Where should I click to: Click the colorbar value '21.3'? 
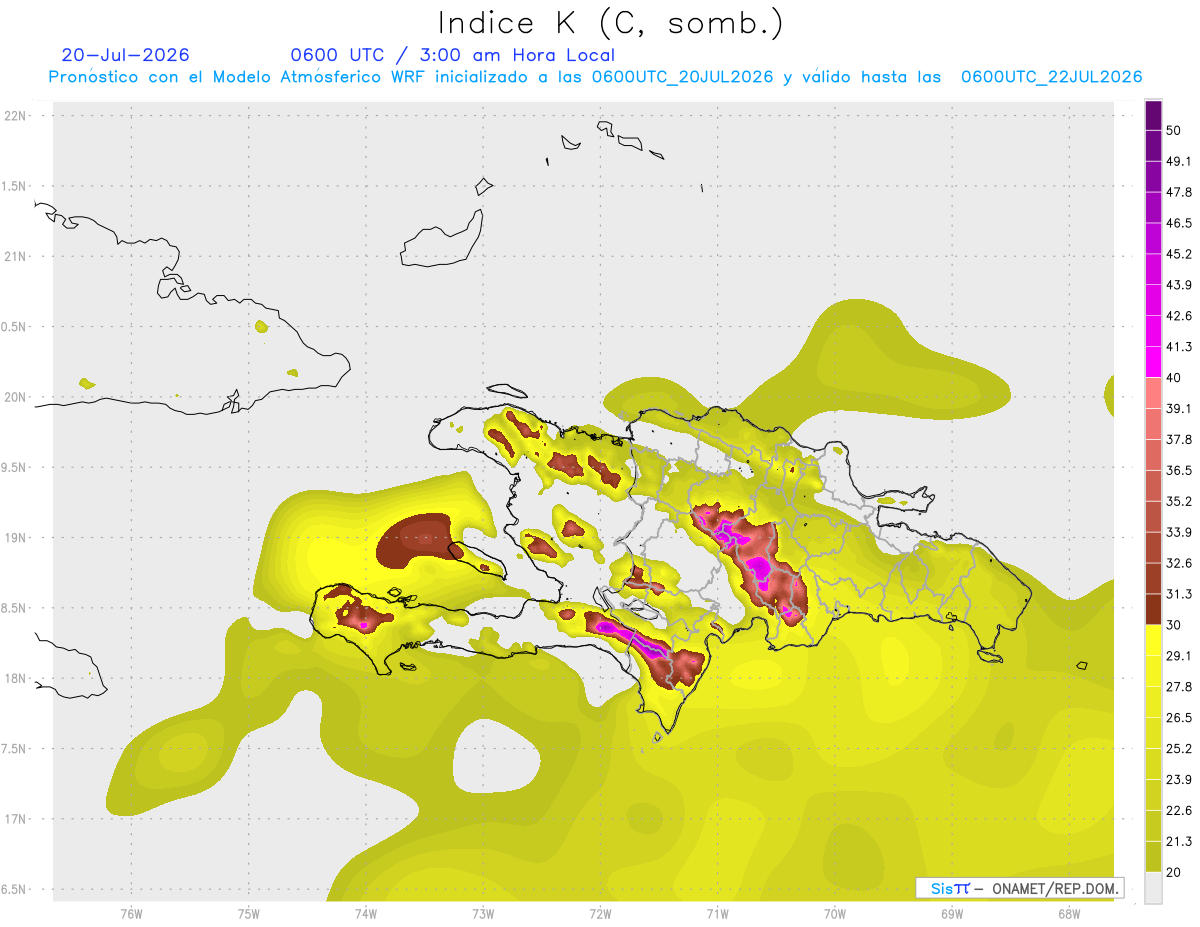point(1179,841)
